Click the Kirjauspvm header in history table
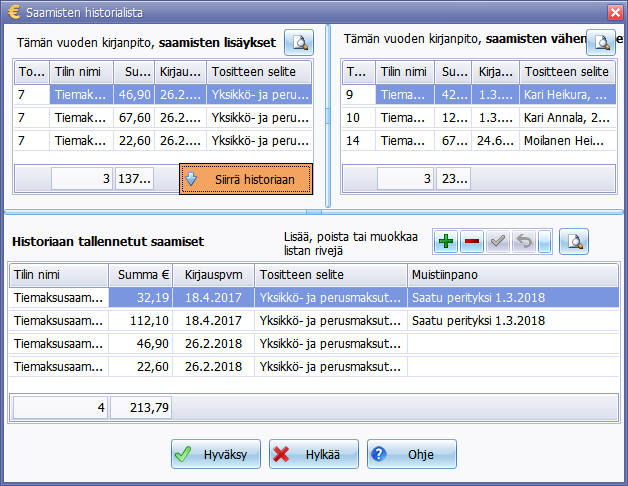 tap(213, 275)
